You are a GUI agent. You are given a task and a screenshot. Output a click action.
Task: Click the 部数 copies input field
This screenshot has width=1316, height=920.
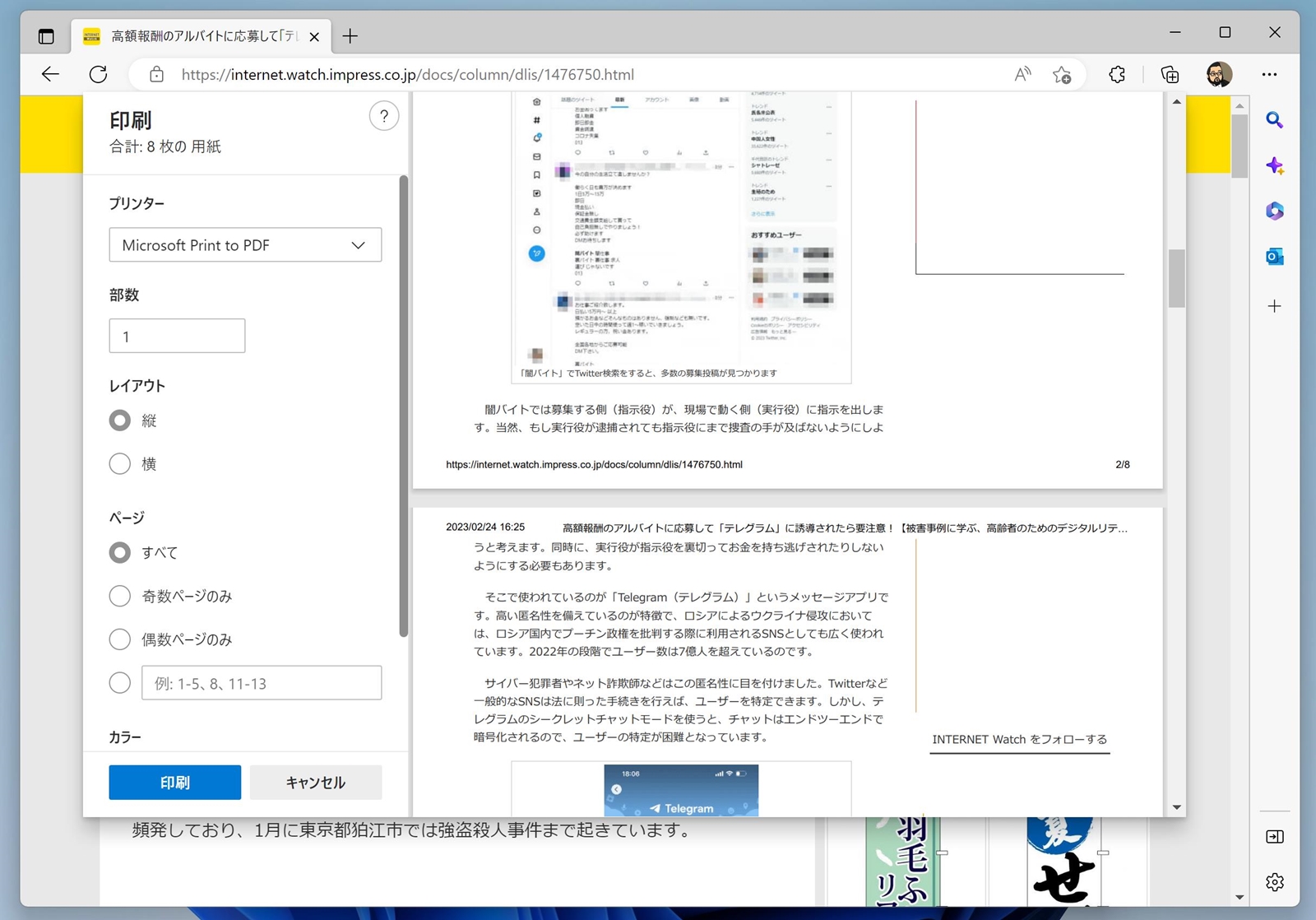click(176, 335)
